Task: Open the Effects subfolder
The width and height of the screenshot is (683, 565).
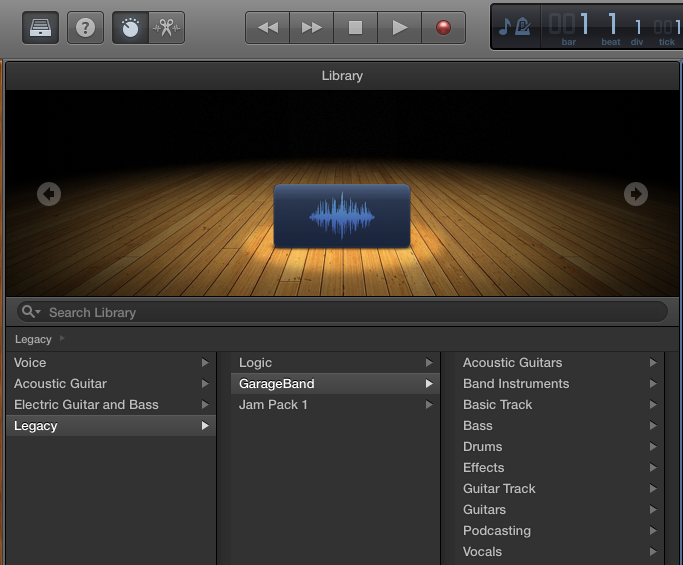Action: (559, 467)
